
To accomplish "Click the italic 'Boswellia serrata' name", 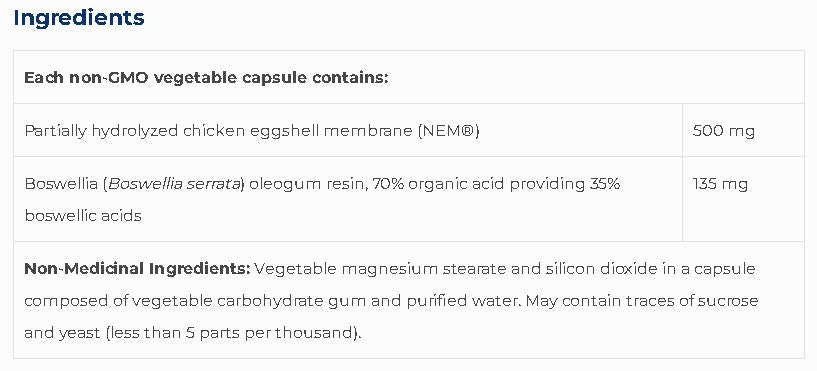I will 174,184.
